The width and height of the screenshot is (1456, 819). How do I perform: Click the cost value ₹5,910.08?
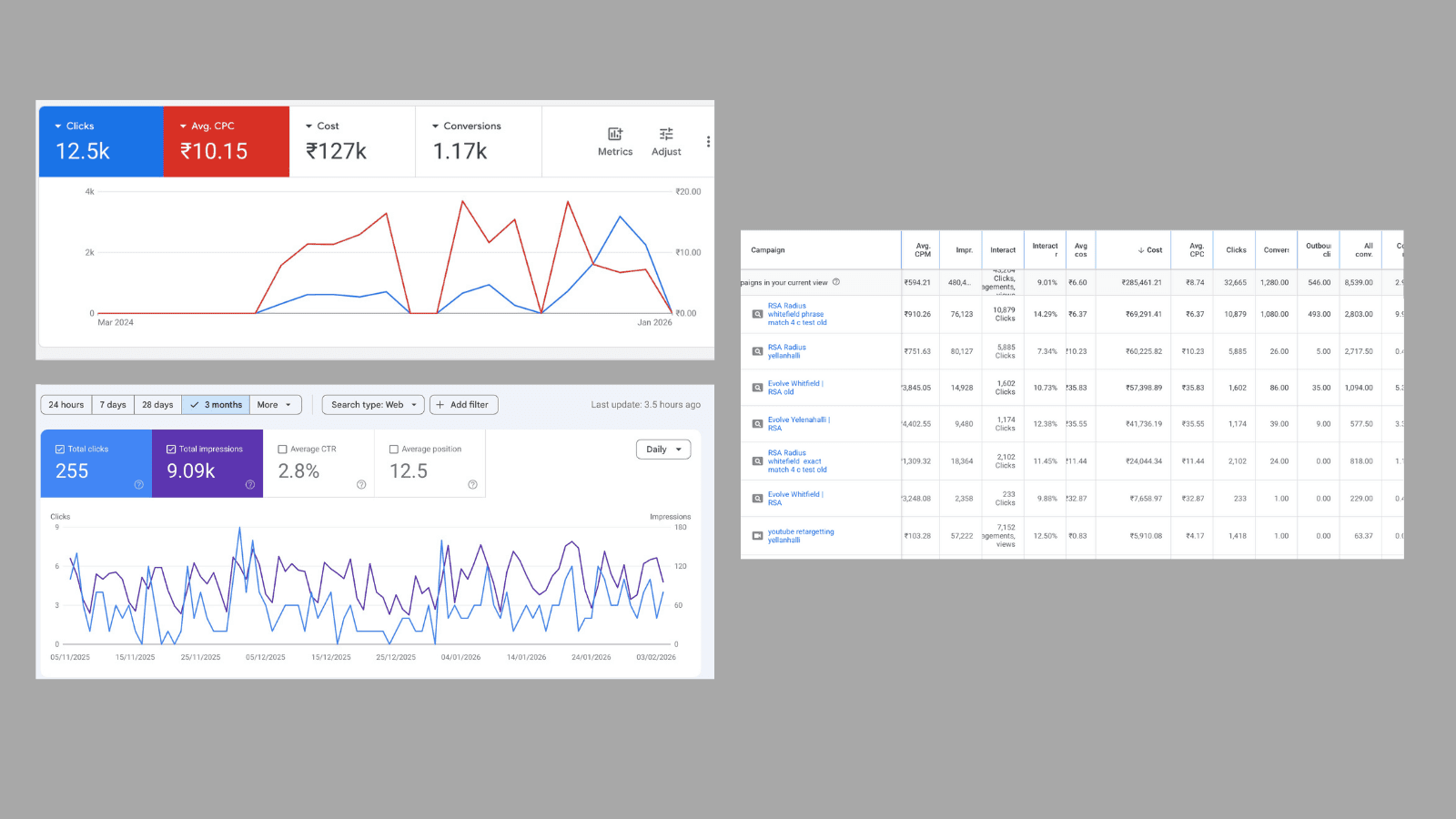pyautogui.click(x=1146, y=536)
